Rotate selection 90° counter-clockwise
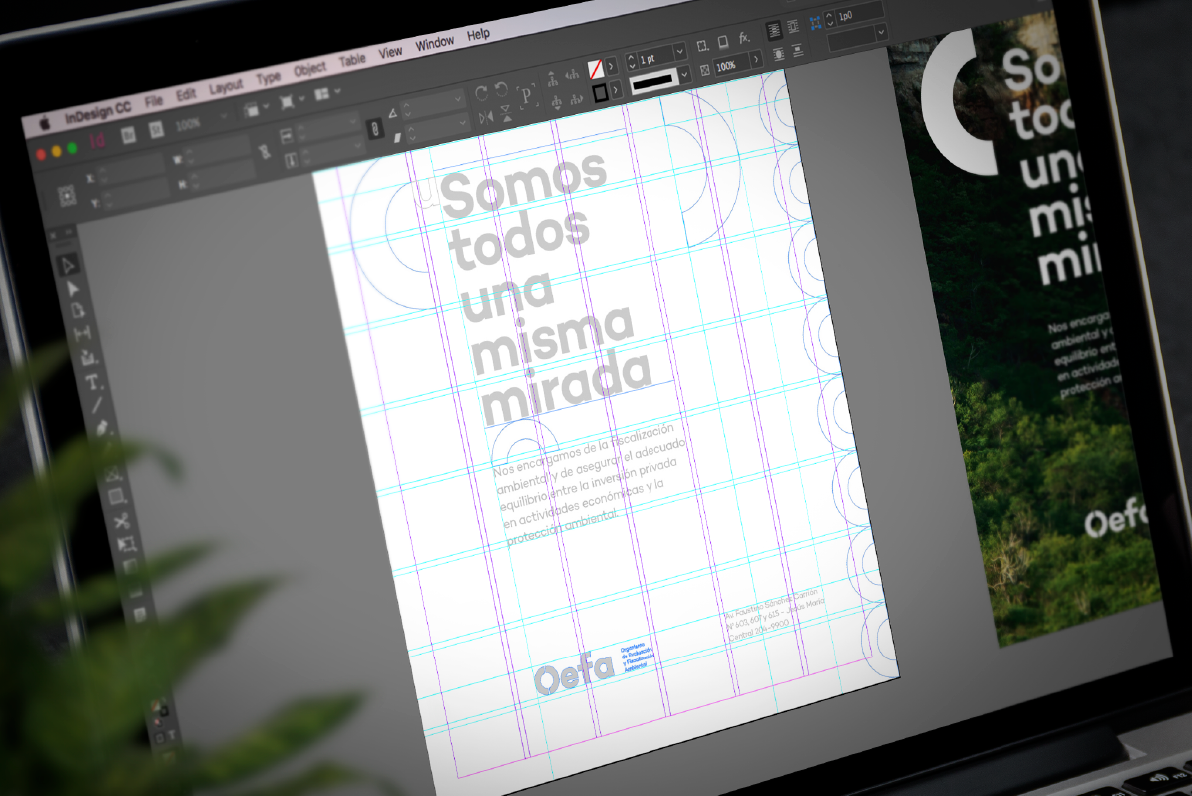1192x796 pixels. [501, 90]
